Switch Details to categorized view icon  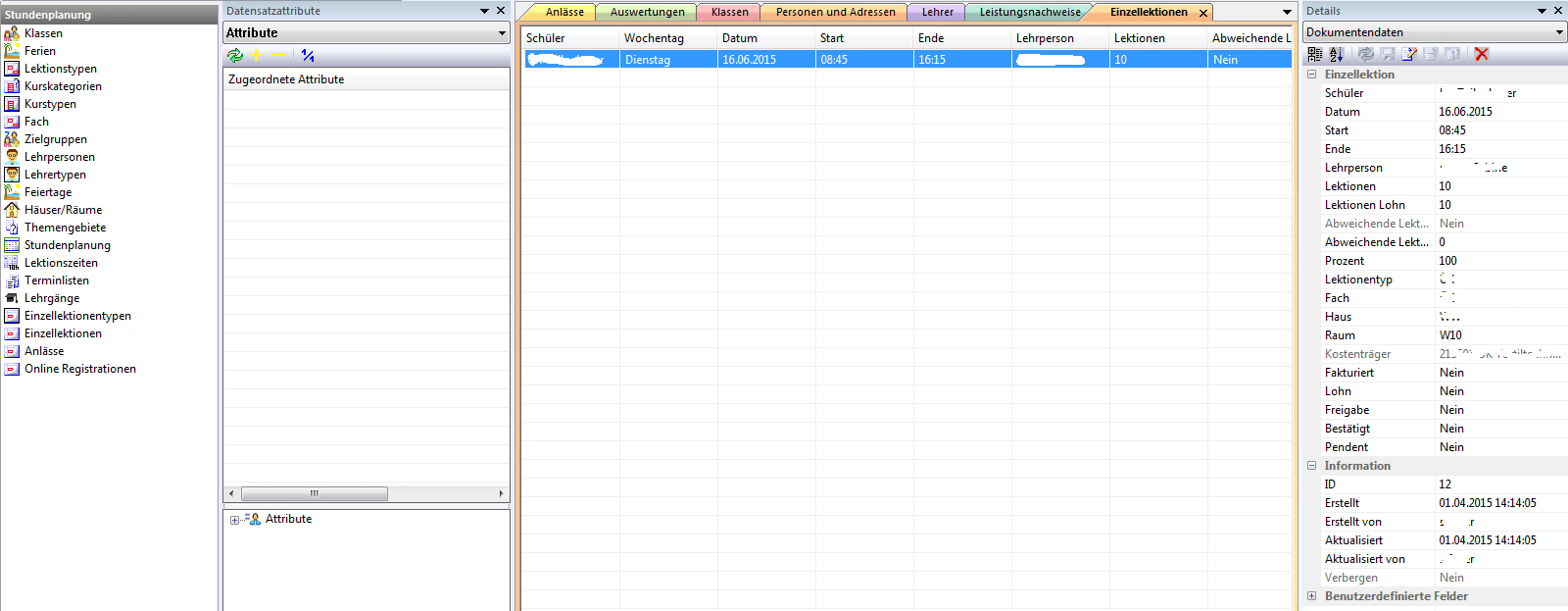[x=1315, y=55]
